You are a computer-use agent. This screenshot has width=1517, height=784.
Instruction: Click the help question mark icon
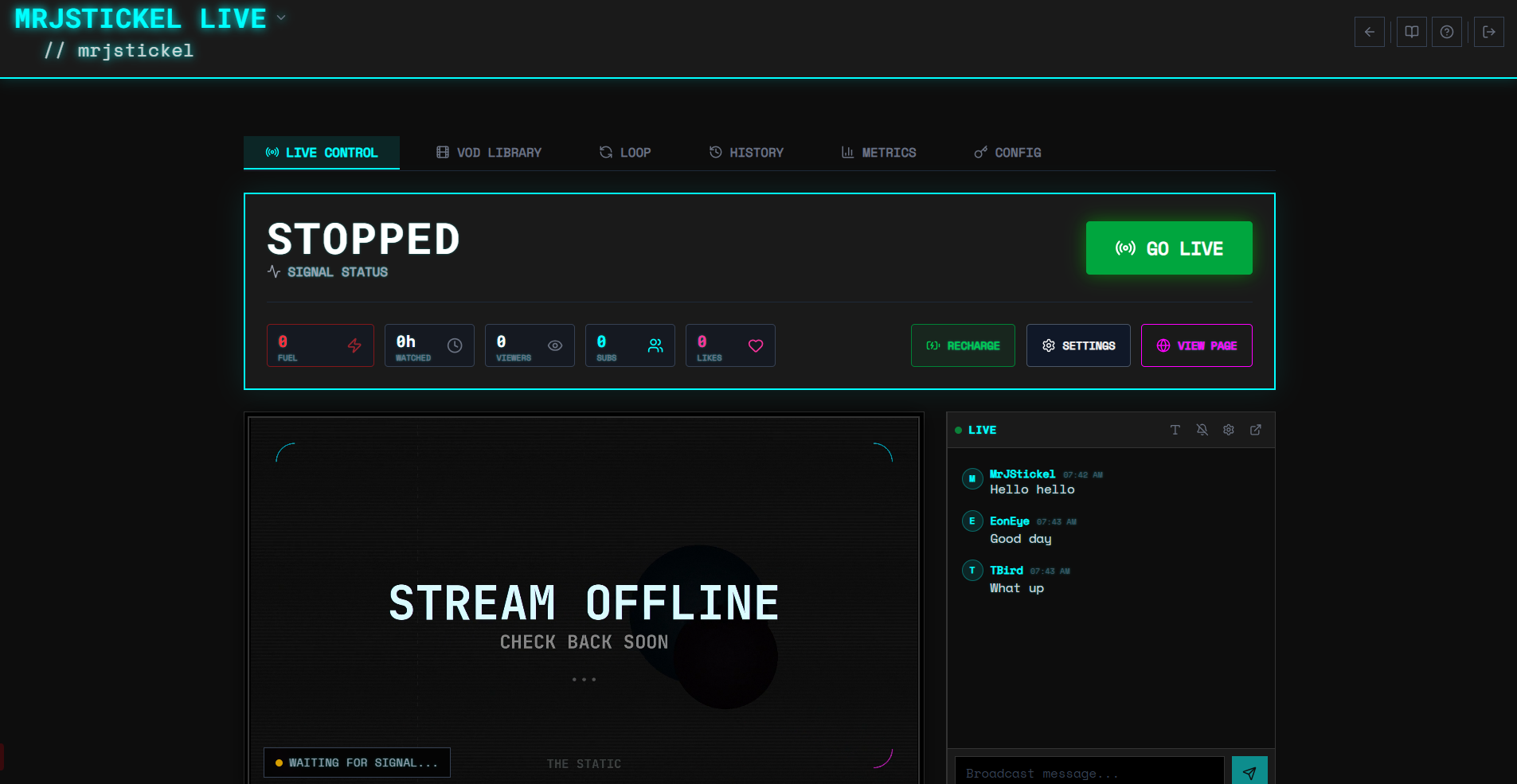click(1446, 32)
